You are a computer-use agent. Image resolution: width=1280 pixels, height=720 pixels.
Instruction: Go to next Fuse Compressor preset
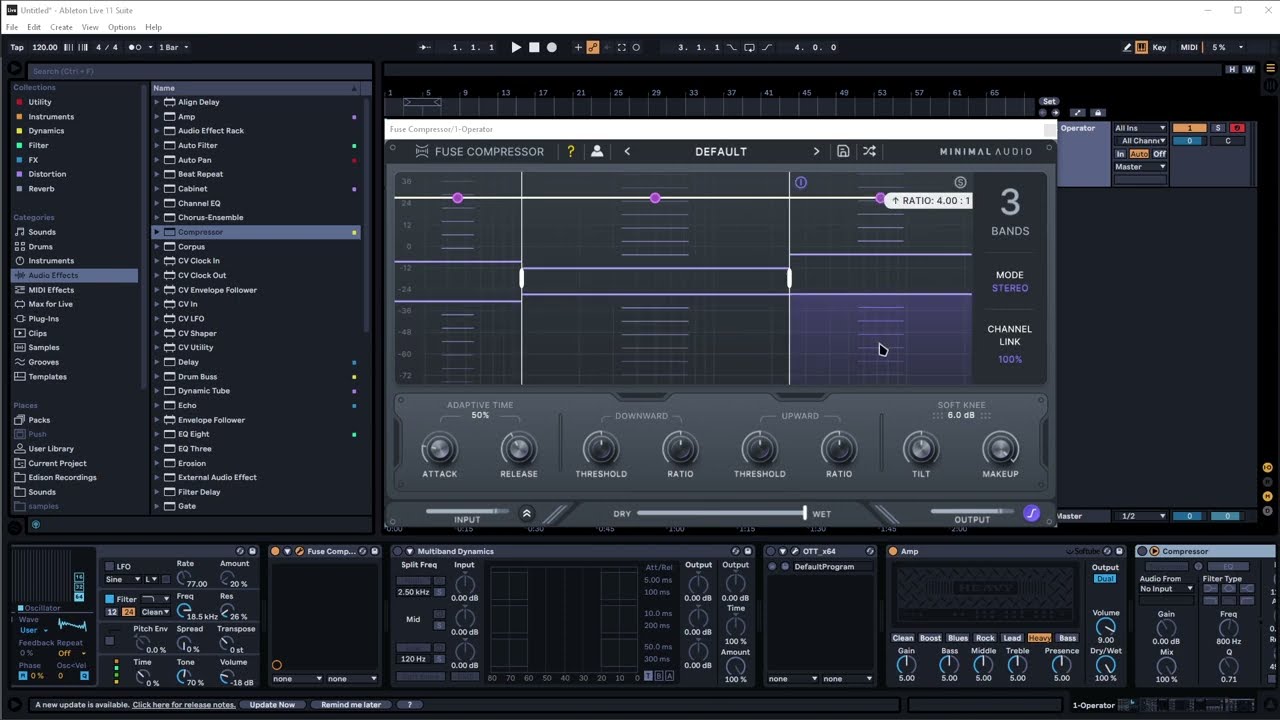[816, 152]
